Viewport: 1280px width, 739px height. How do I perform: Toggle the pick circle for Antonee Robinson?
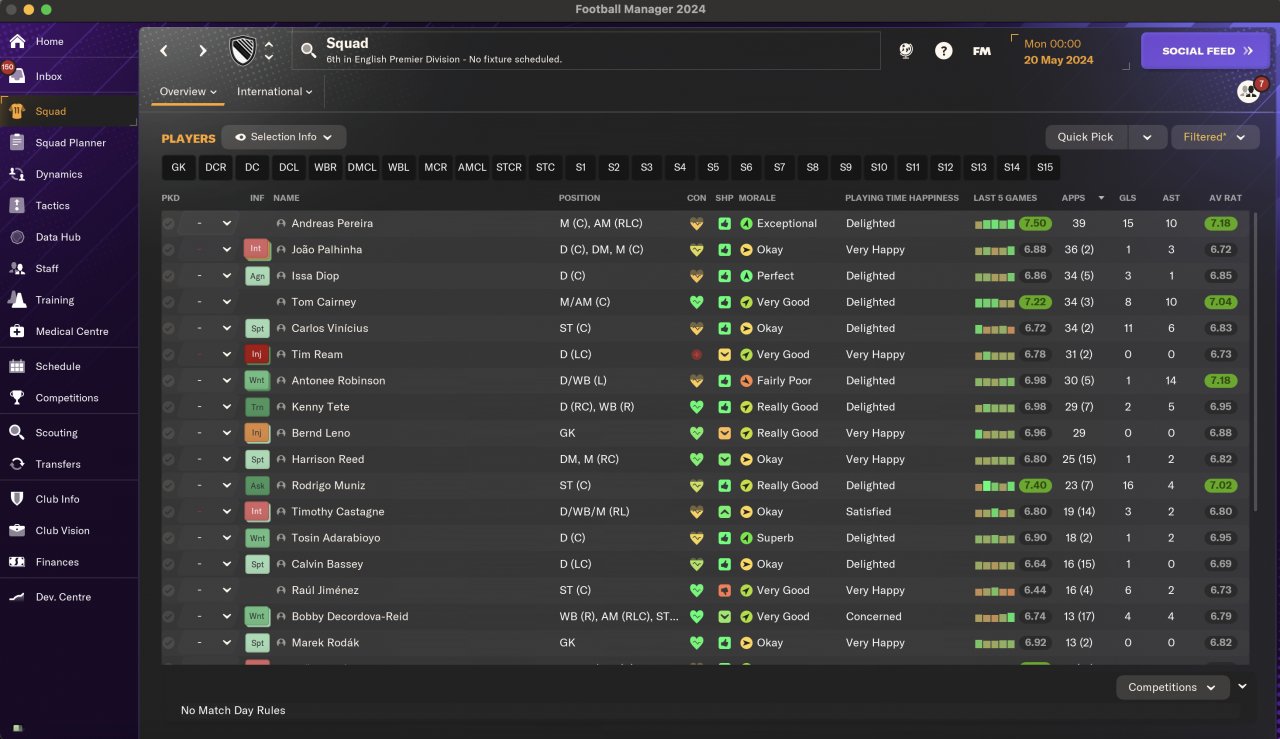tap(168, 381)
